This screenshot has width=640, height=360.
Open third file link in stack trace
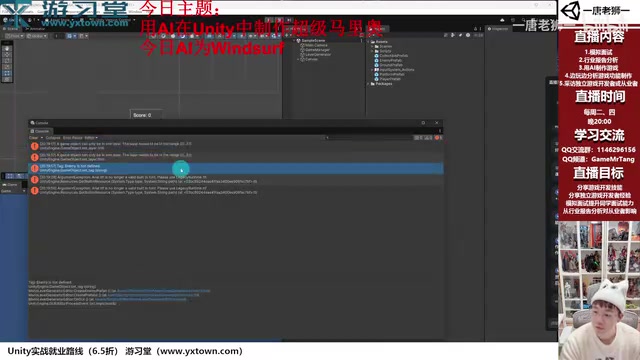pyautogui.click(x=141, y=299)
